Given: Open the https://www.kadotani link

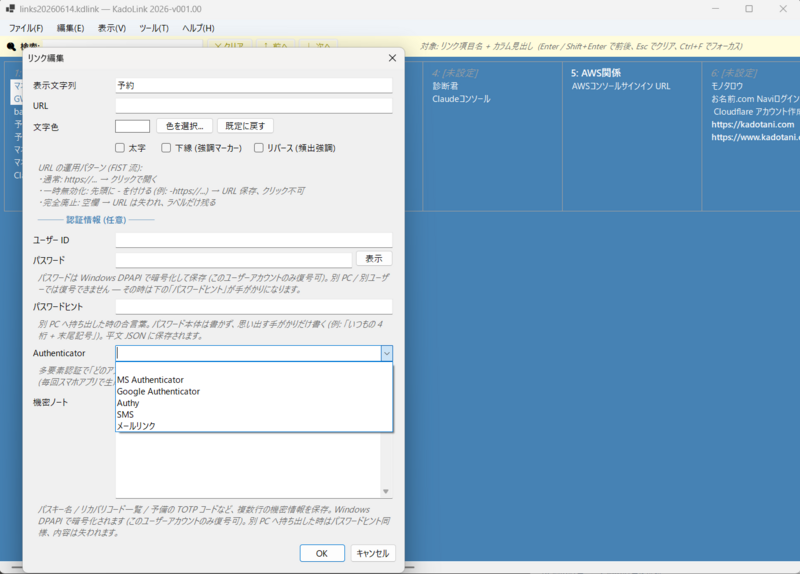Looking at the screenshot, I should (x=756, y=137).
